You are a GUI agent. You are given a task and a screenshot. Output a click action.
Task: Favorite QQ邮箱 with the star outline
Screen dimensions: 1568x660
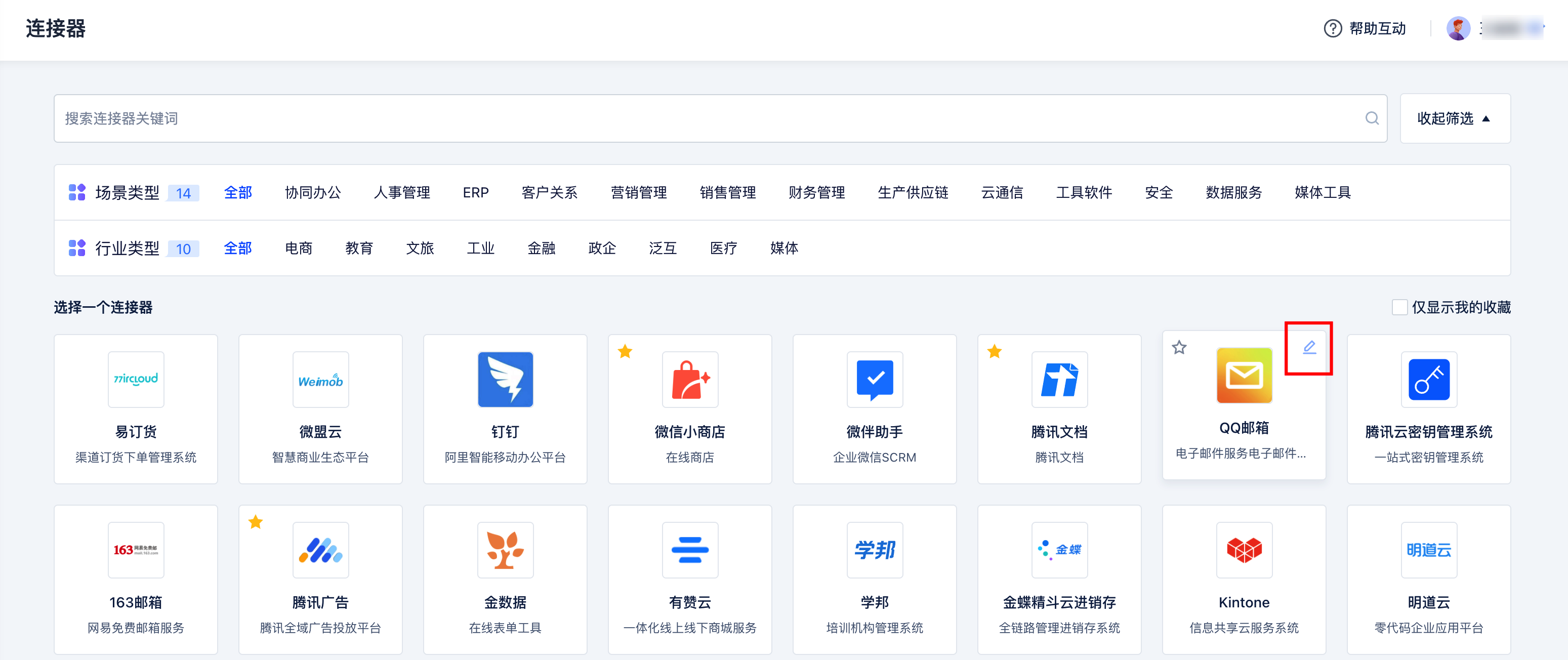pos(1179,348)
